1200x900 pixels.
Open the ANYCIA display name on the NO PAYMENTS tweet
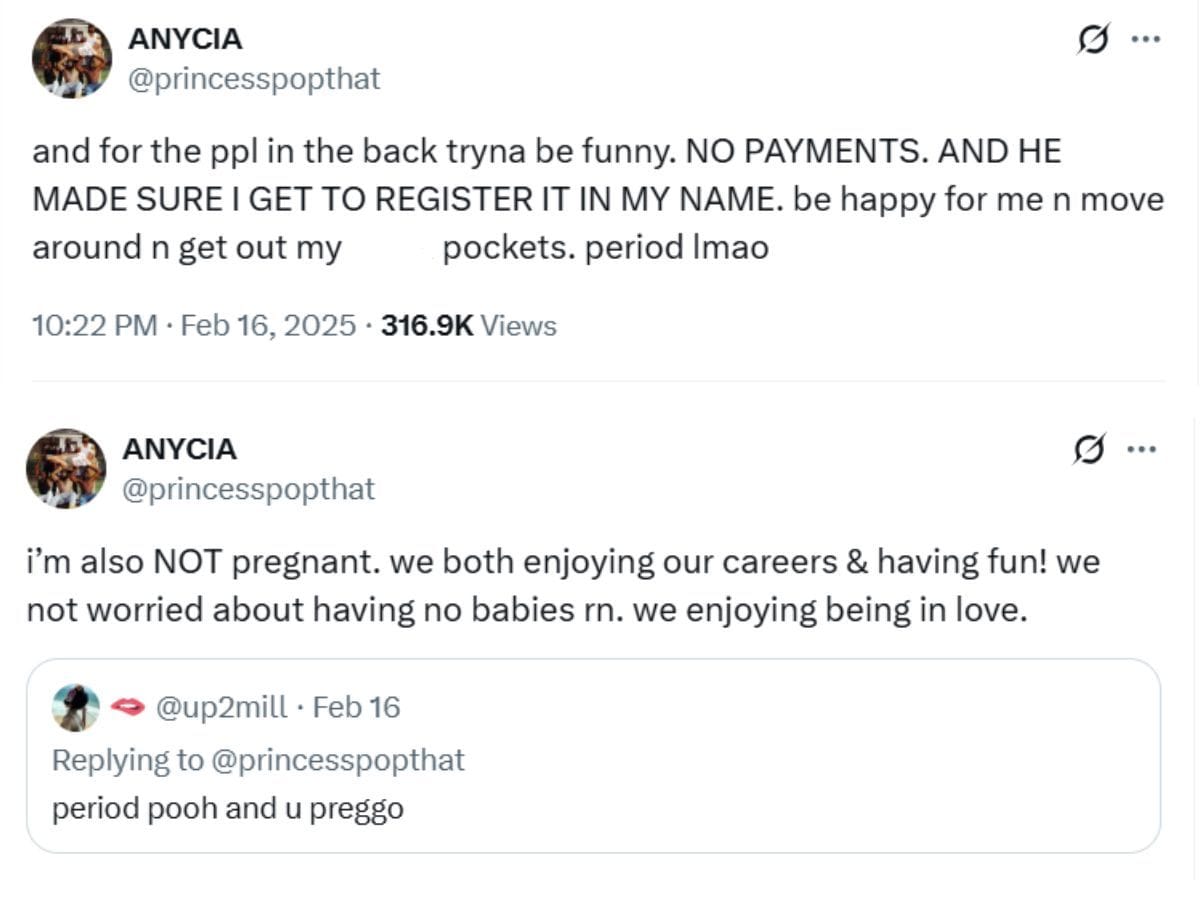[185, 38]
